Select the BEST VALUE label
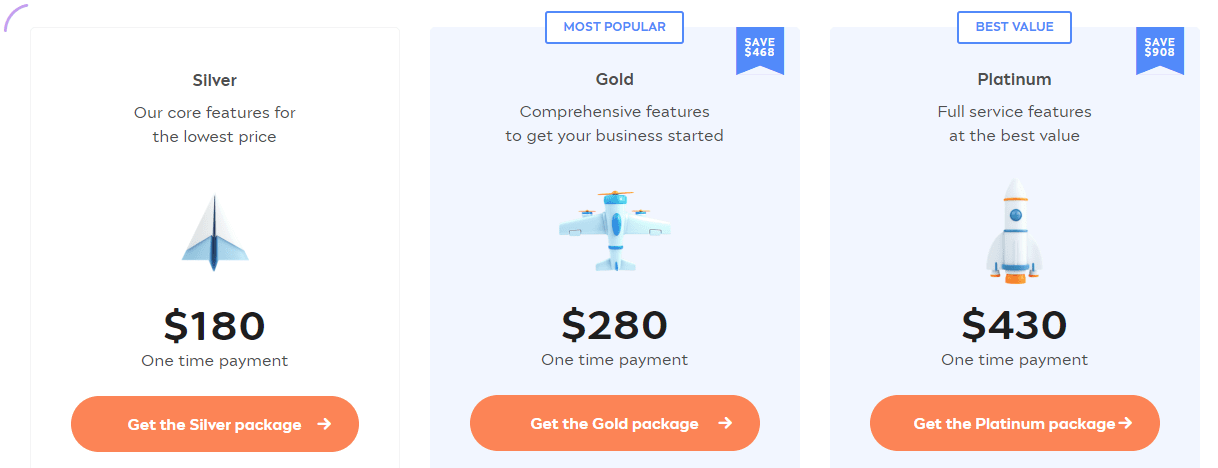 point(1015,27)
